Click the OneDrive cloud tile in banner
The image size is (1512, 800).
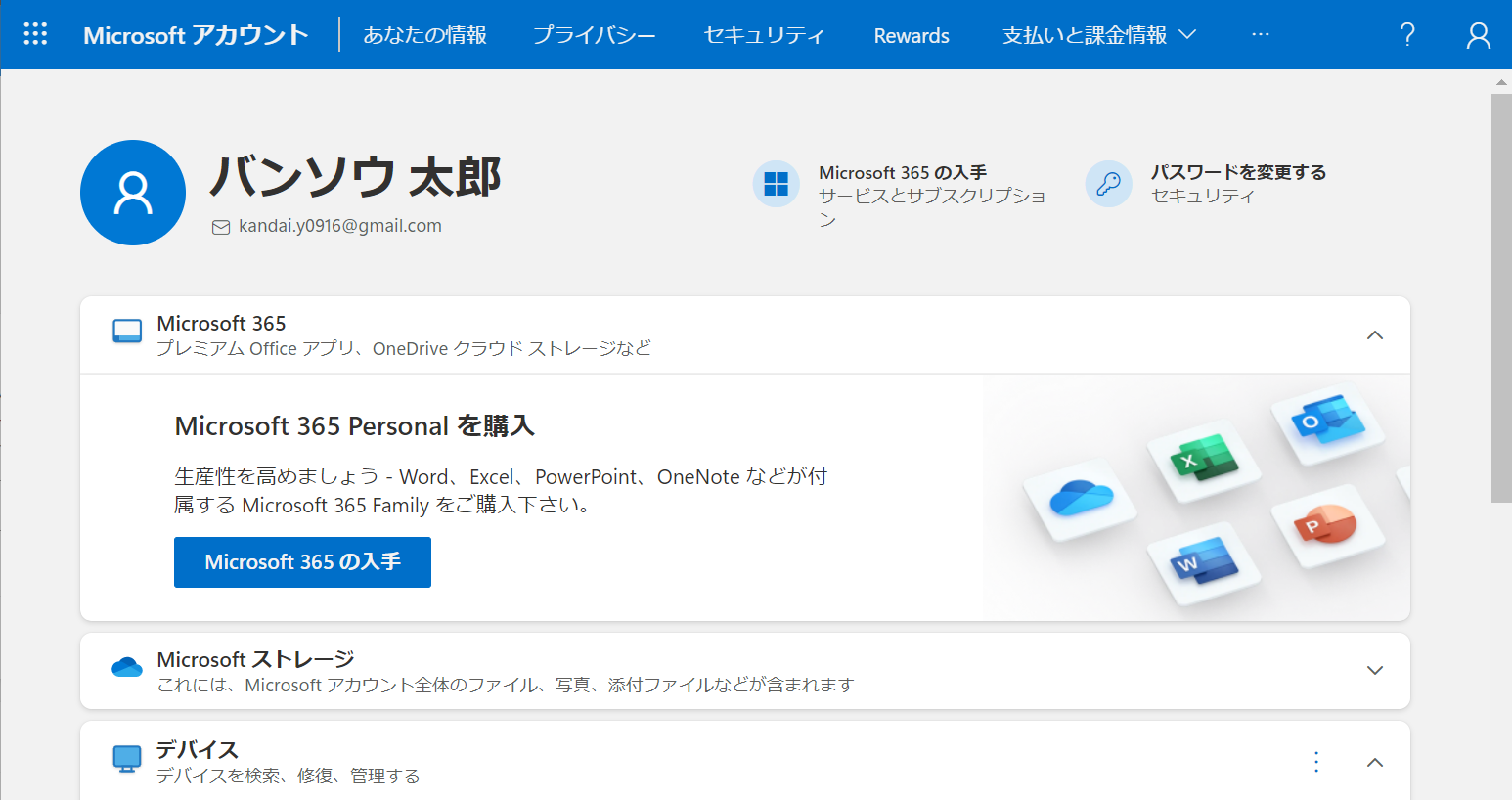(x=1080, y=500)
